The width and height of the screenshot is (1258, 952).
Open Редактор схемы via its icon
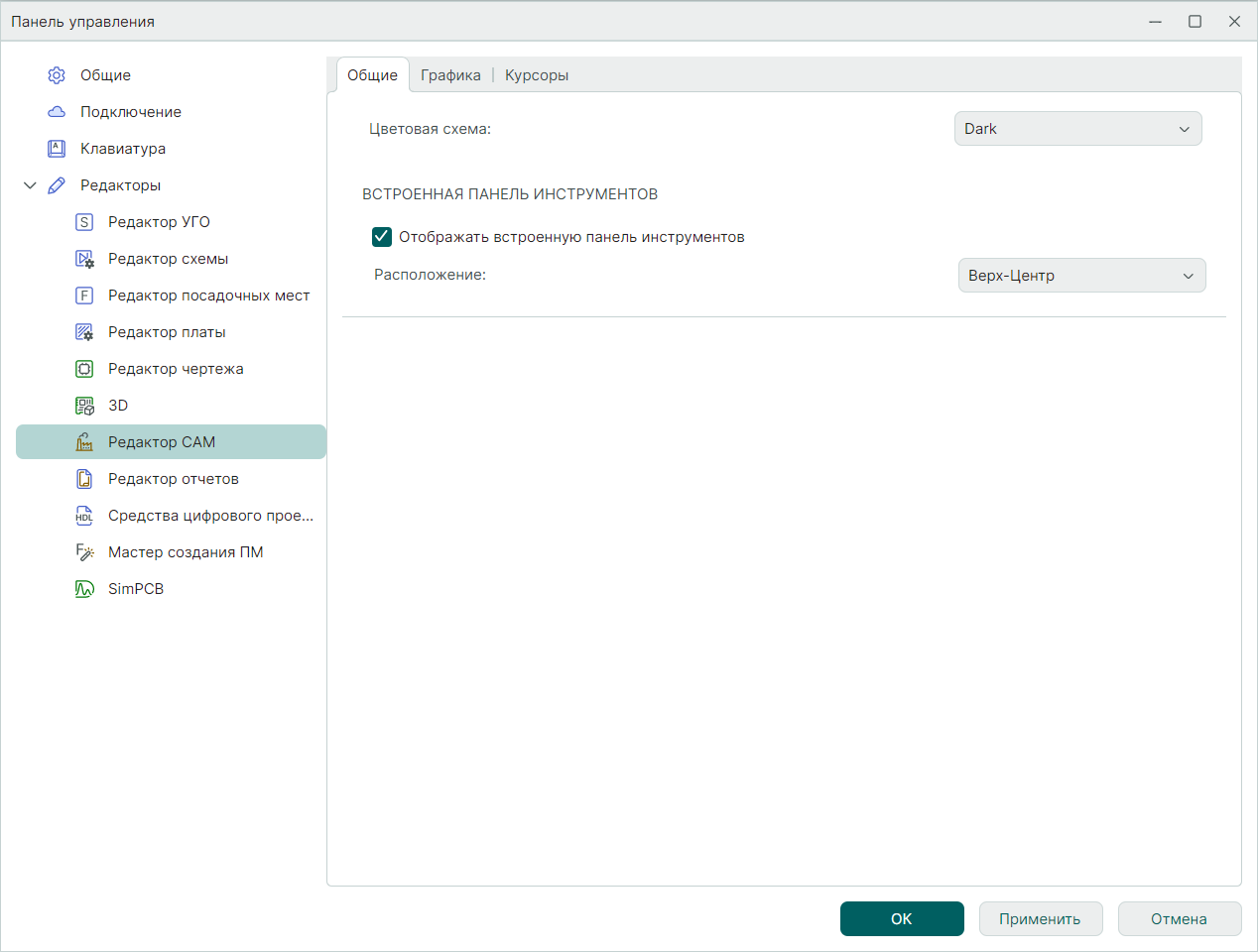click(84, 259)
